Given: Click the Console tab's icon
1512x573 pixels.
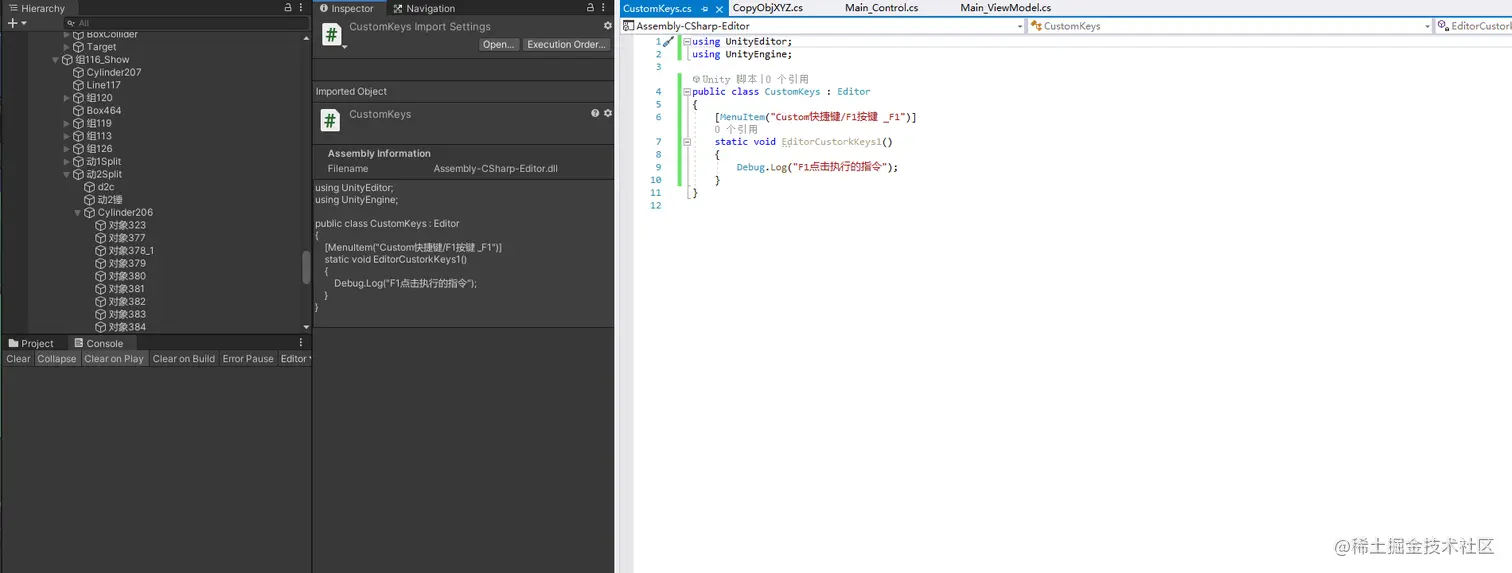Looking at the screenshot, I should (79, 343).
